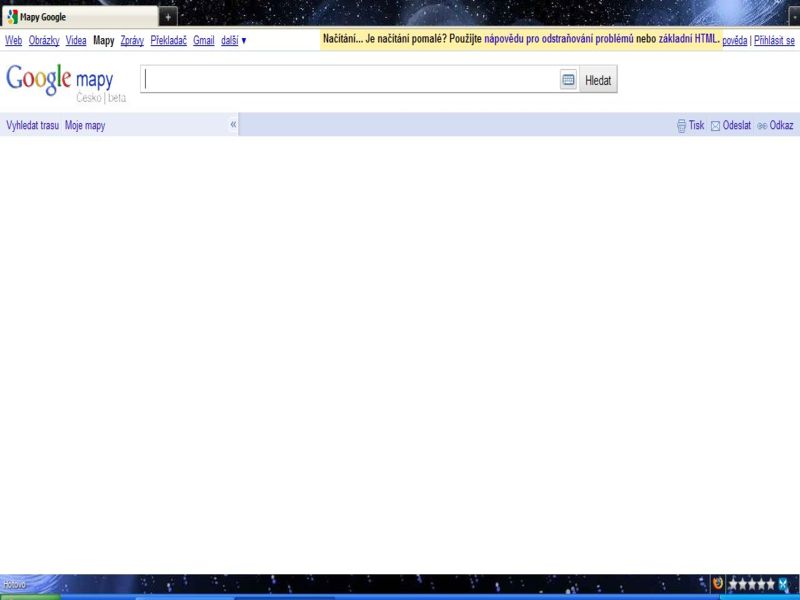The image size is (800, 600).
Task: Click the Tisk print link text
Action: [x=696, y=125]
